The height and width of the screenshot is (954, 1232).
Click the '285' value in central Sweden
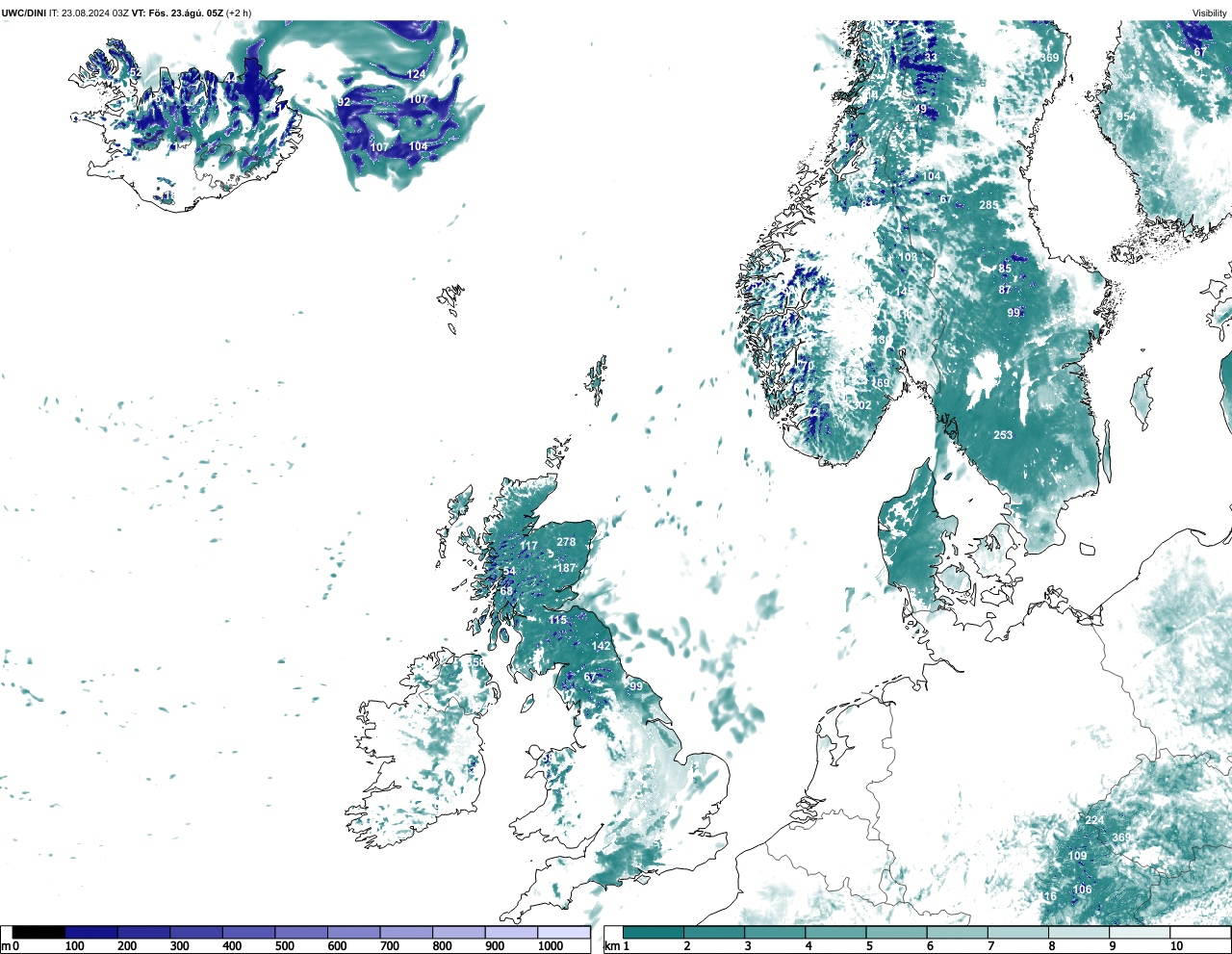(988, 205)
